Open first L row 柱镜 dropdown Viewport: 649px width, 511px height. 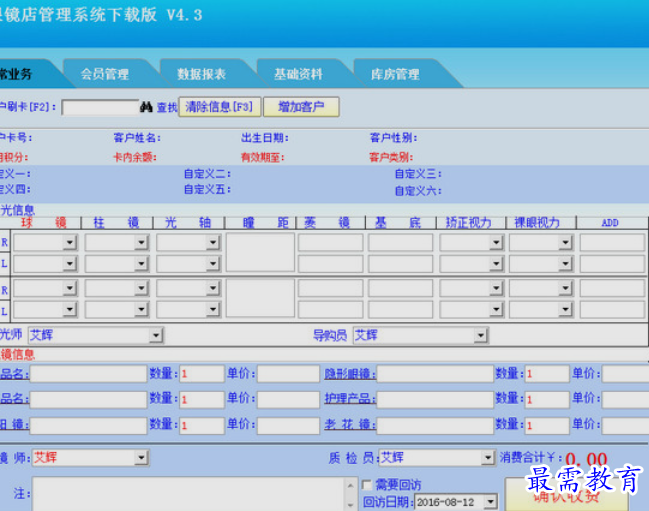[141, 264]
